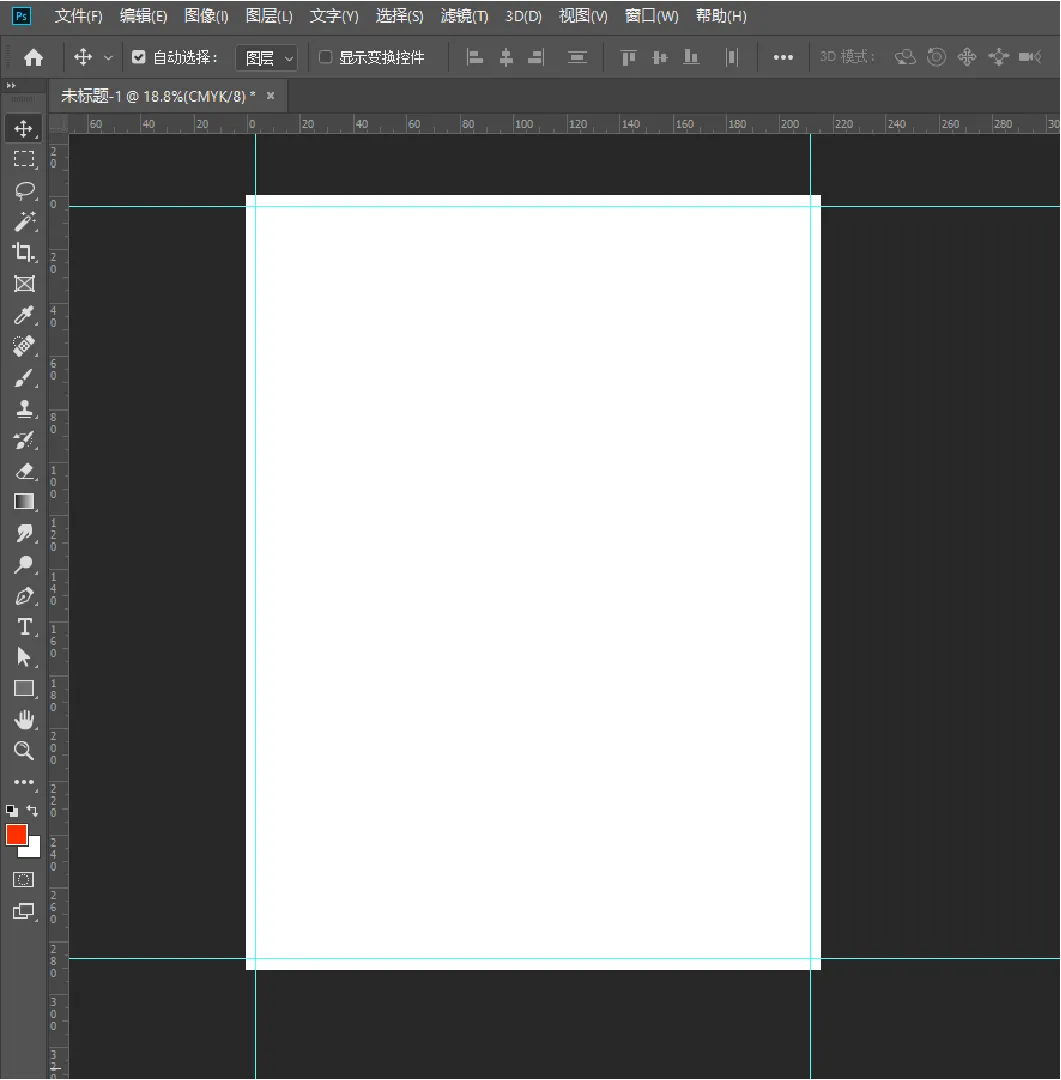Expand the toolbox double-arrow toggle
This screenshot has width=1061, height=1080.
tap(10, 85)
